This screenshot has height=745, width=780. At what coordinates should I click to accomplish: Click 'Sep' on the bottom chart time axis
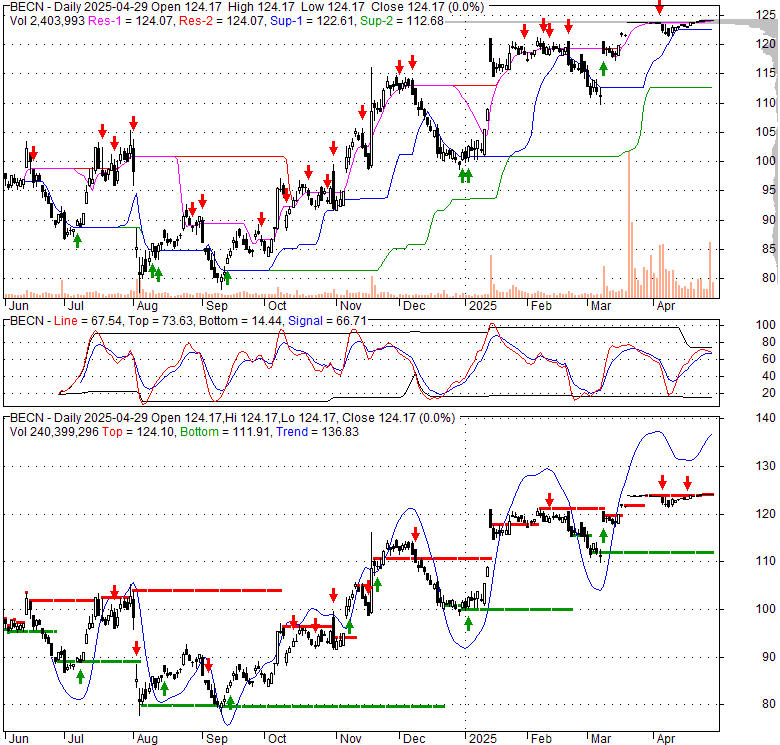pyautogui.click(x=217, y=739)
